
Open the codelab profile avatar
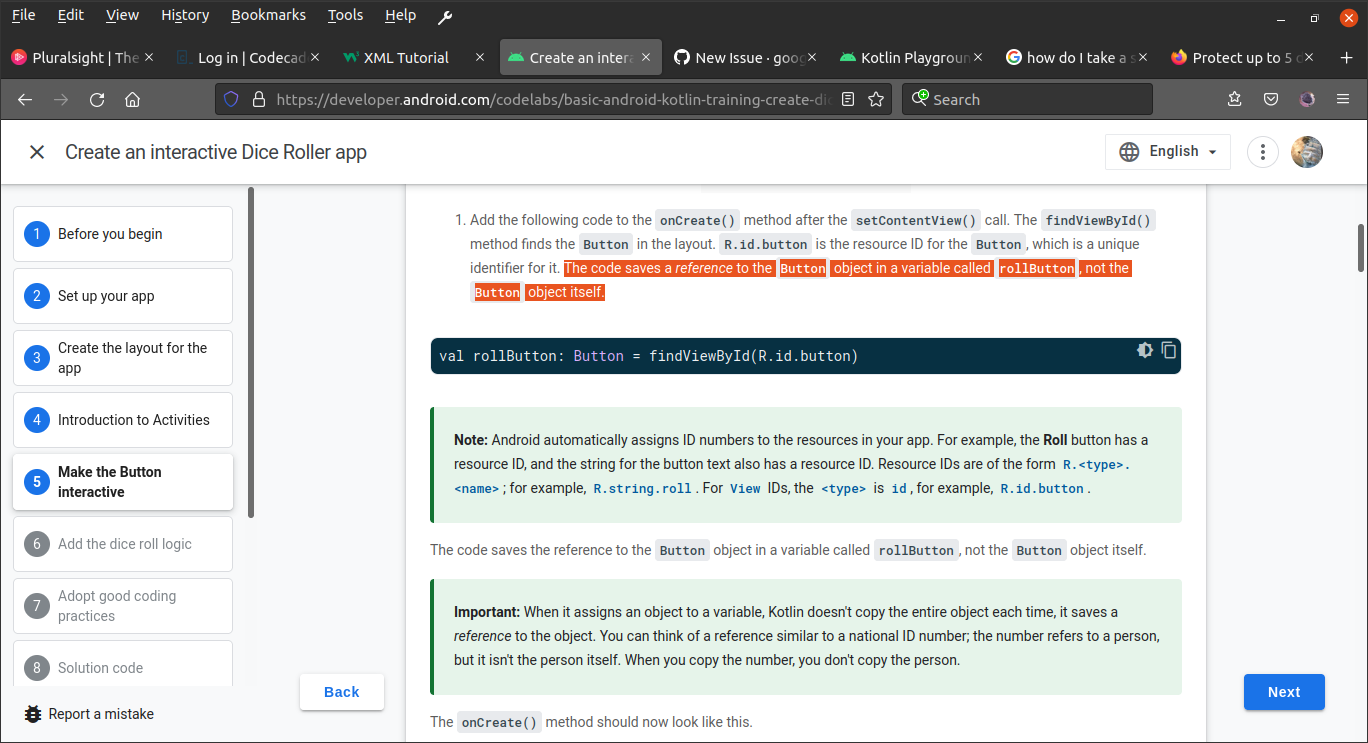click(1307, 152)
